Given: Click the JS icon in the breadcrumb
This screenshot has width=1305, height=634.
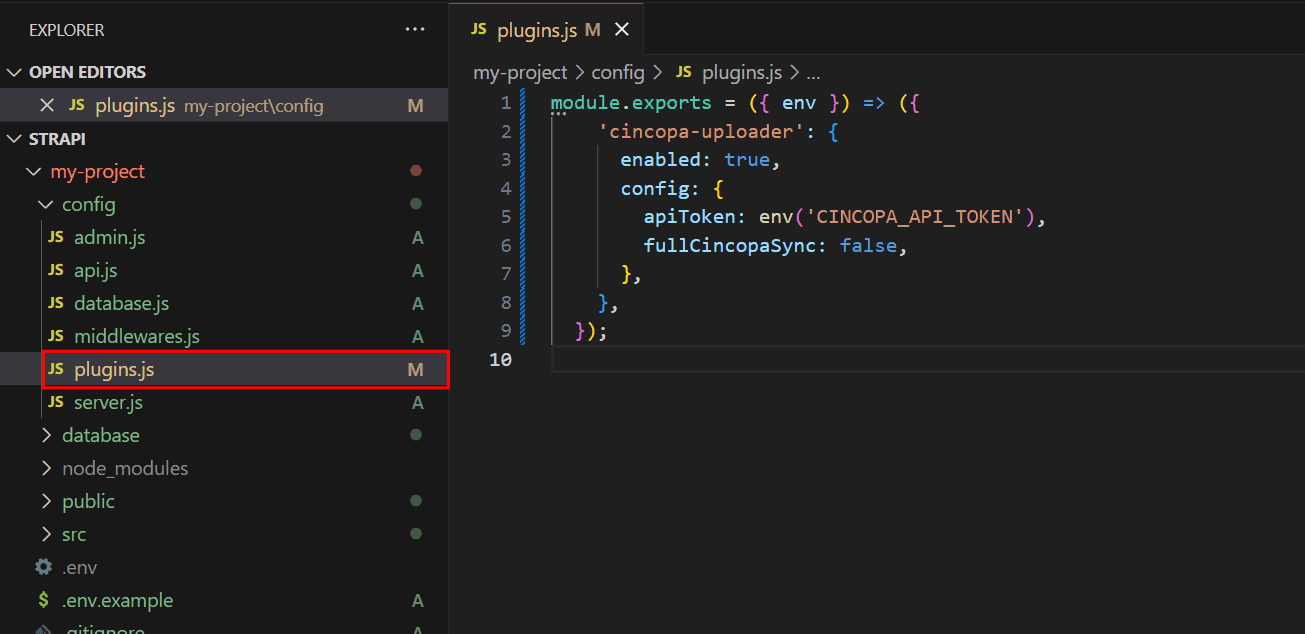Looking at the screenshot, I should click(x=684, y=72).
